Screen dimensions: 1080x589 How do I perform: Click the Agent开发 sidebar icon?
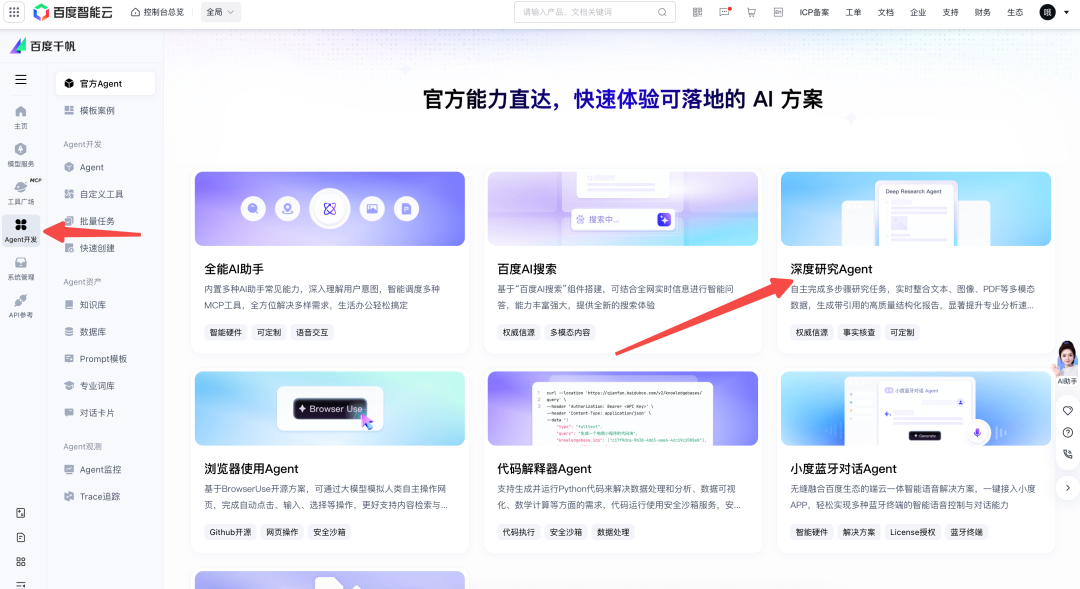(21, 230)
